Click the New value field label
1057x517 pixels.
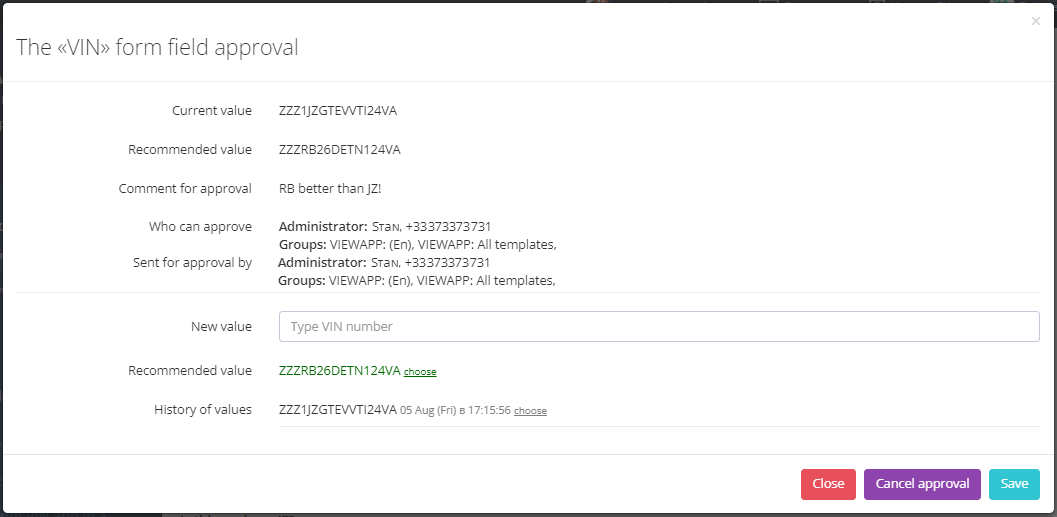click(x=221, y=326)
